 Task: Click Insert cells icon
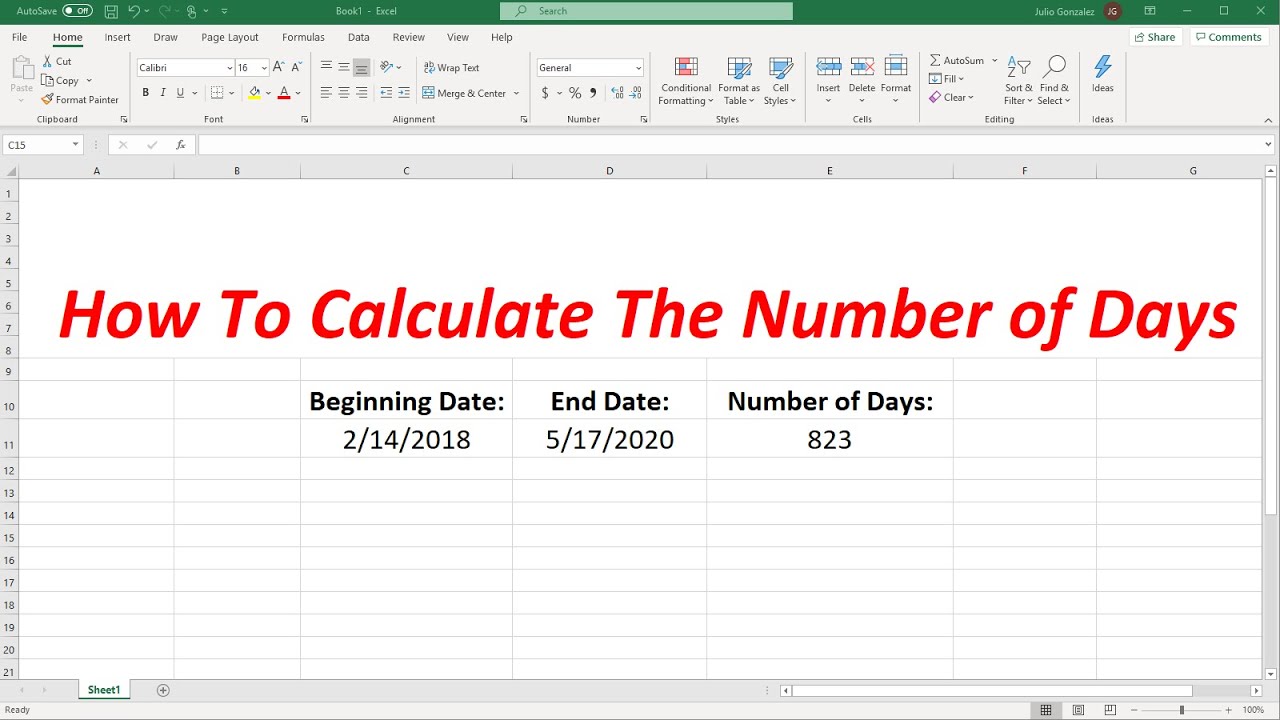click(828, 68)
